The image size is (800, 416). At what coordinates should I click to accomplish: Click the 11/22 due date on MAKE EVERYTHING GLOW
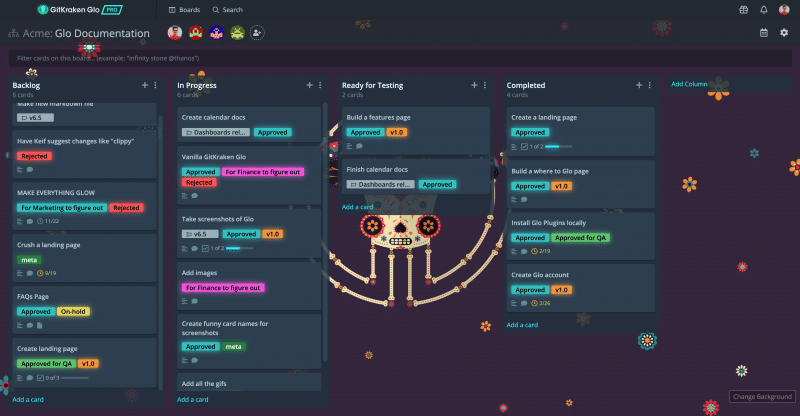pyautogui.click(x=48, y=222)
